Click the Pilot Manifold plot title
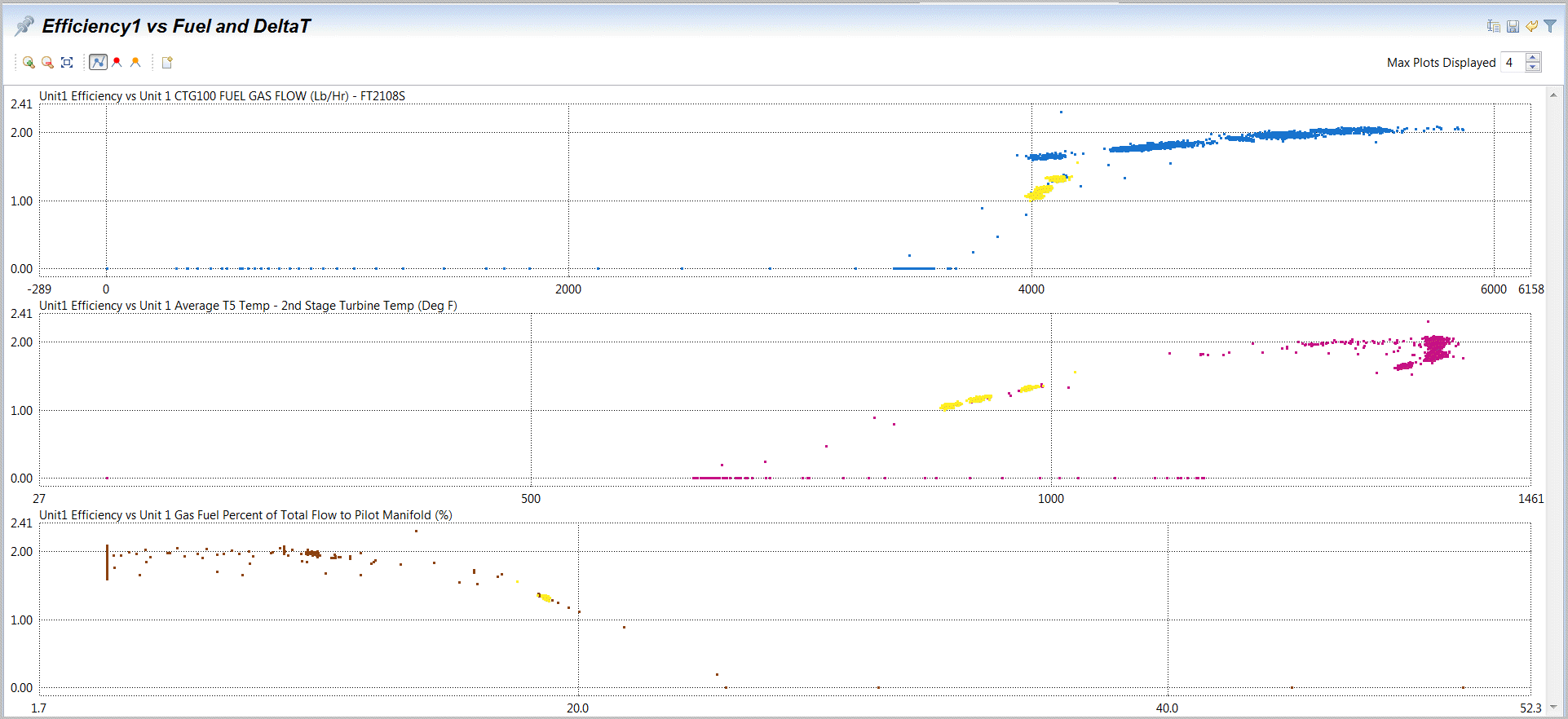This screenshot has height=719, width=1568. pos(245,515)
